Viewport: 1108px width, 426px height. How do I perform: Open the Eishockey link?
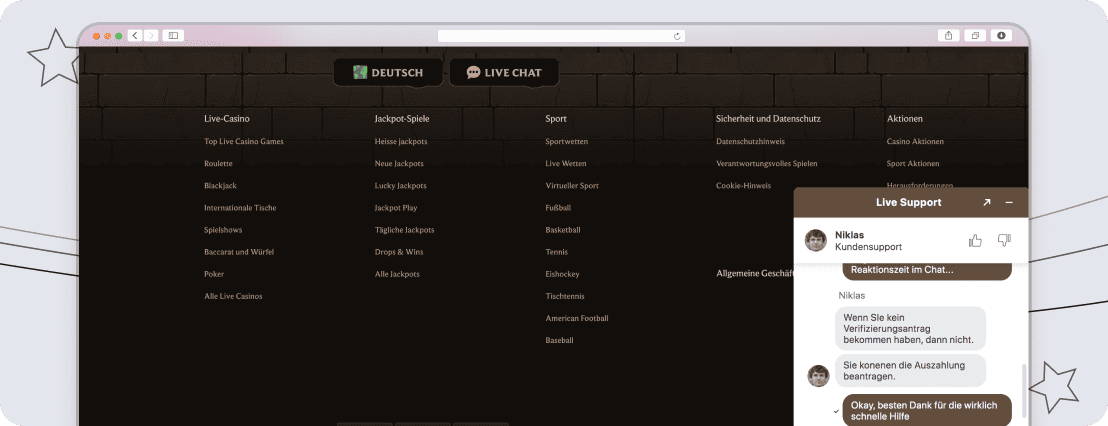[562, 274]
